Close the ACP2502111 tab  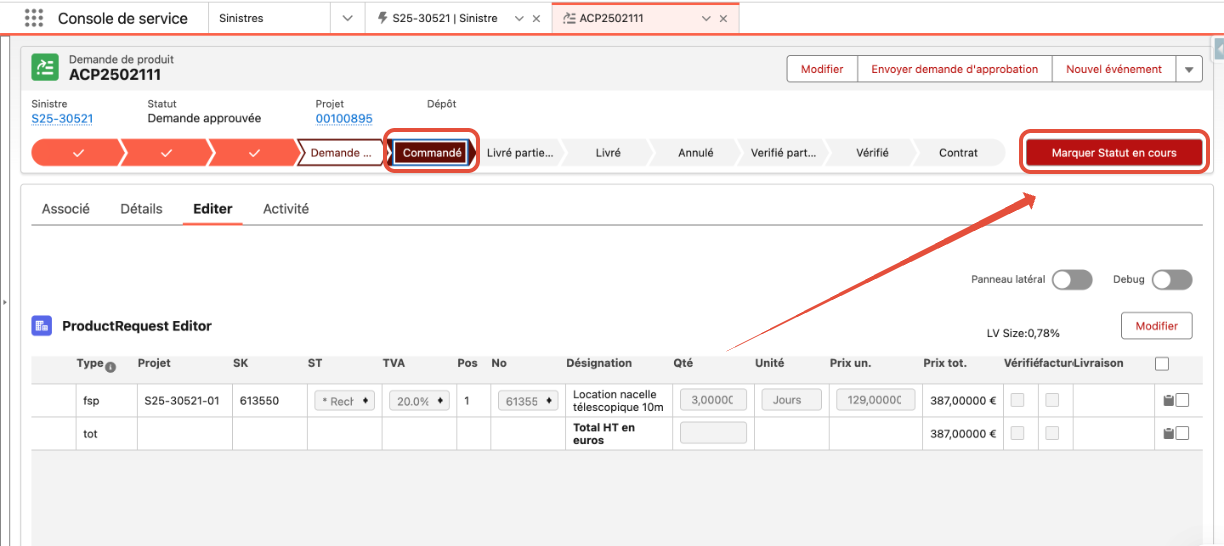(x=723, y=19)
